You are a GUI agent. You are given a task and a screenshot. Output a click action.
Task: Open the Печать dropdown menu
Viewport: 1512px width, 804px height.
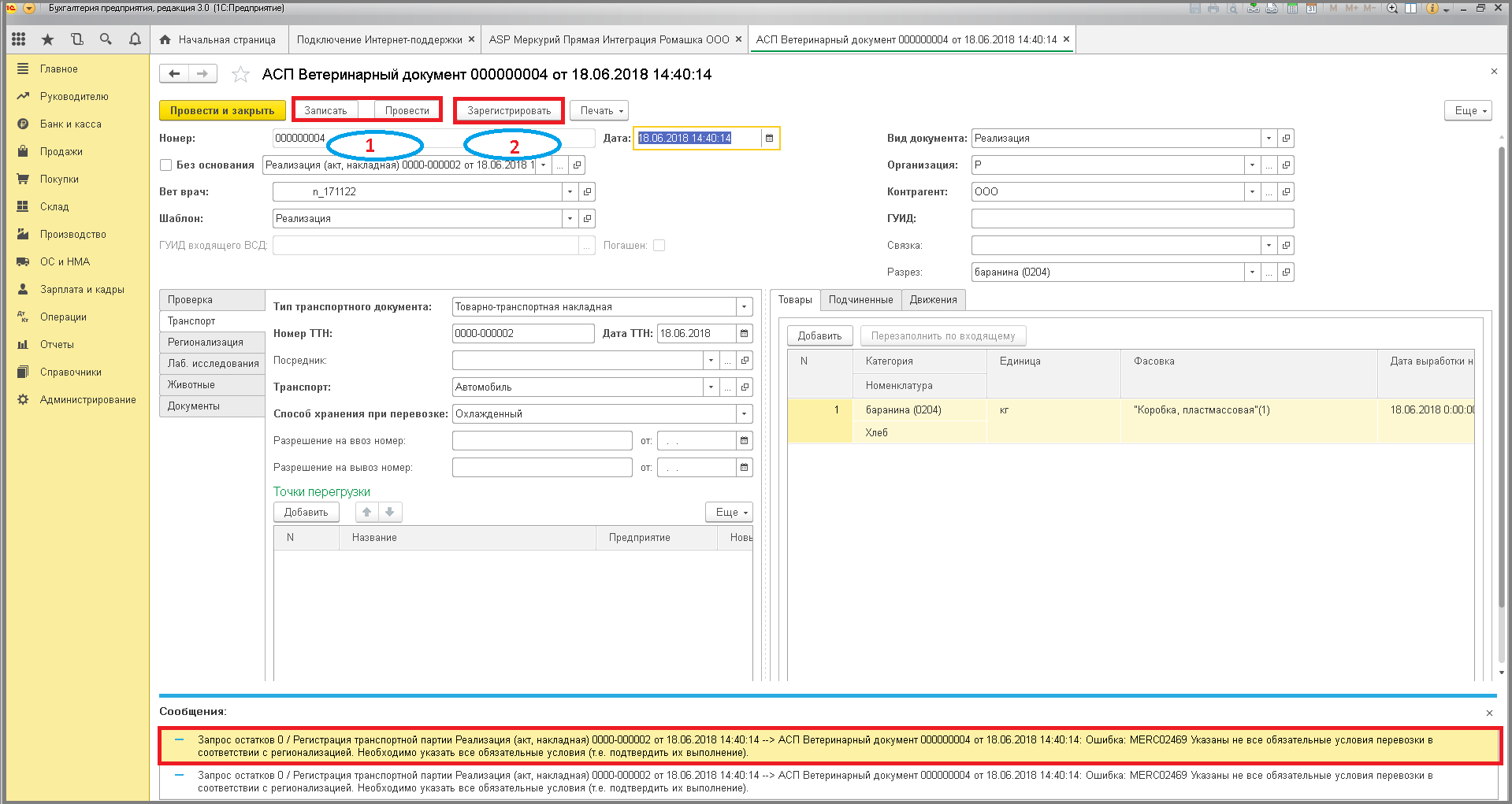[x=599, y=111]
